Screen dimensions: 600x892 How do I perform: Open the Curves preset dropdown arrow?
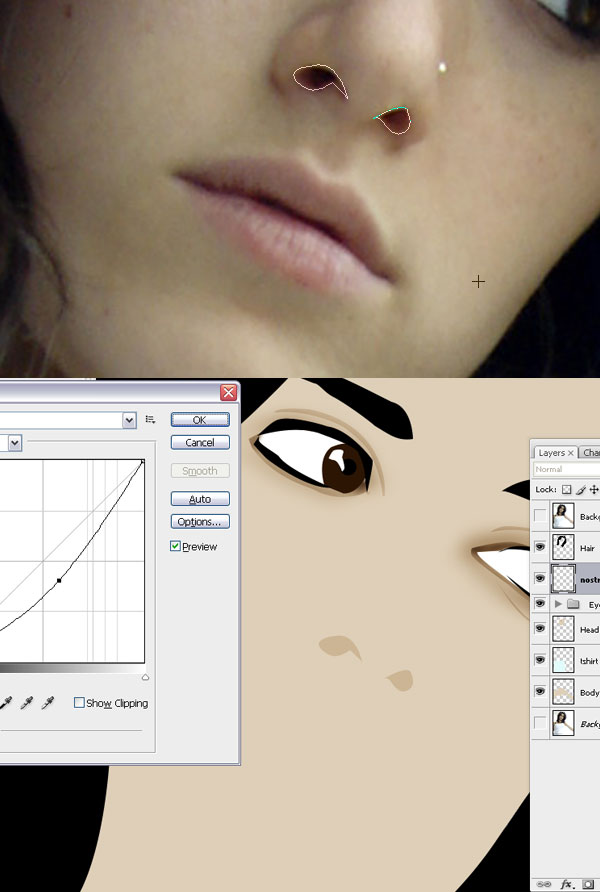tap(129, 420)
